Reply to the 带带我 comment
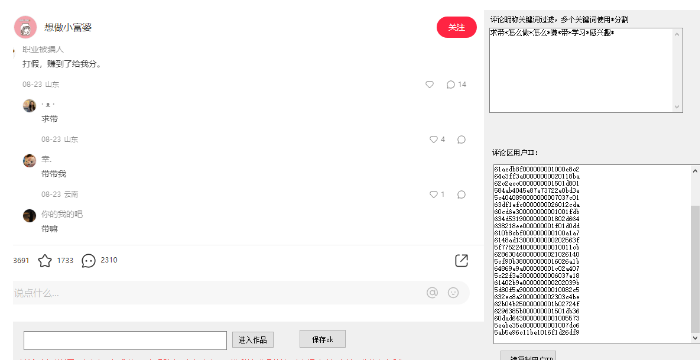This screenshot has width=700, height=360. pos(462,194)
